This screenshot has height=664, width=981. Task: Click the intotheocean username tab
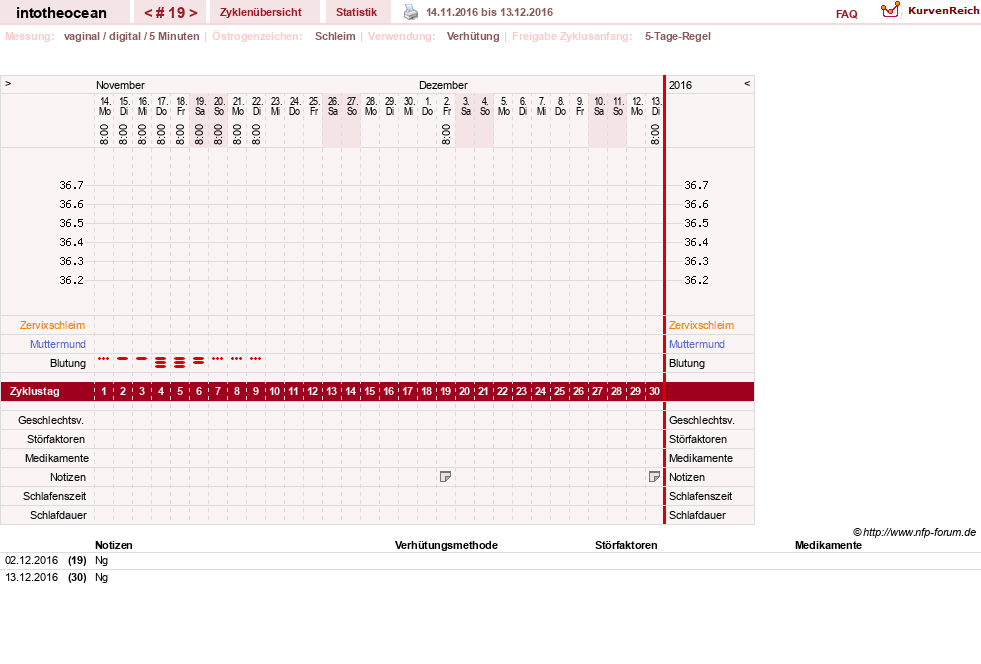click(61, 13)
